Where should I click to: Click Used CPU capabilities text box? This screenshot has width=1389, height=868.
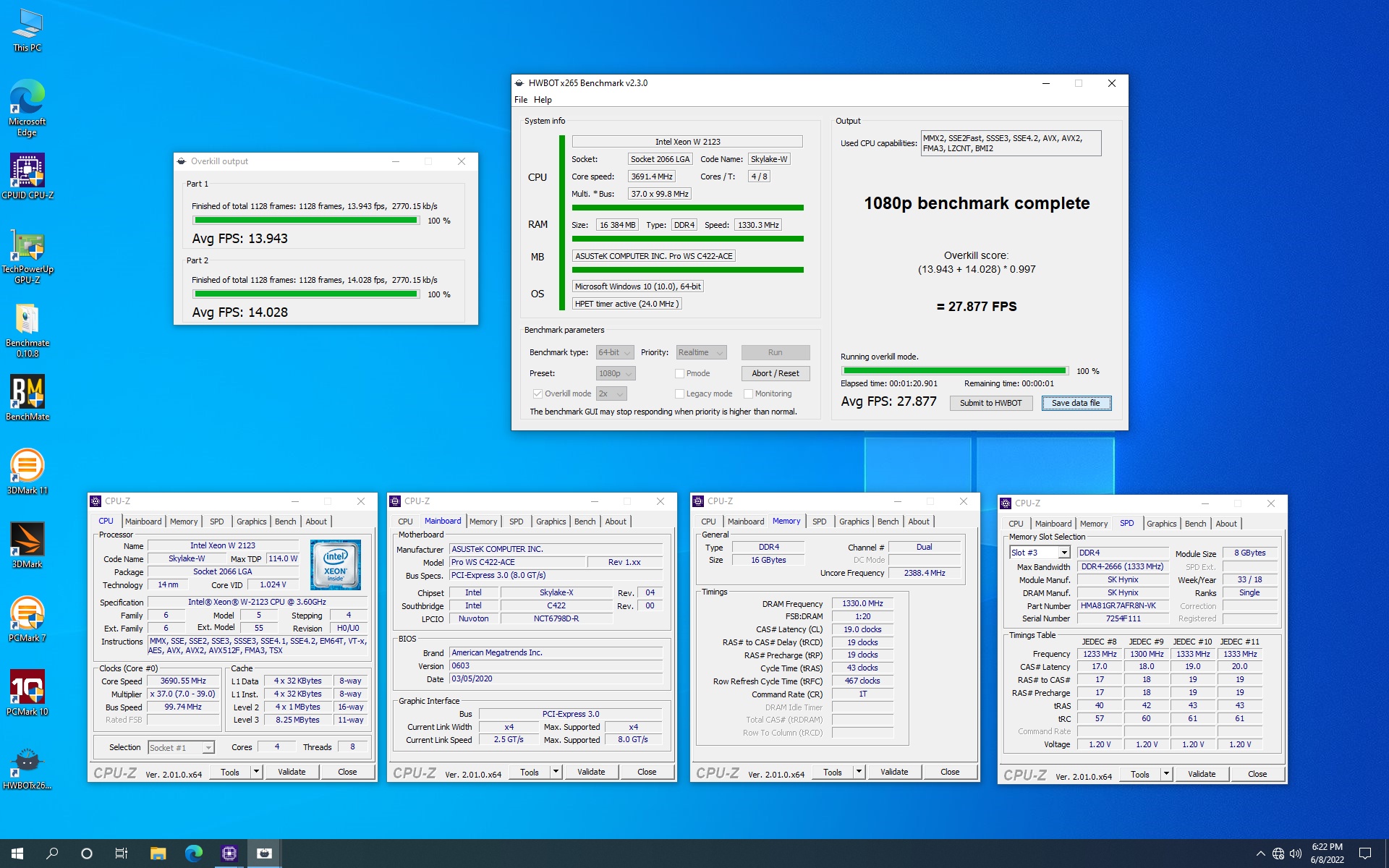point(1011,143)
